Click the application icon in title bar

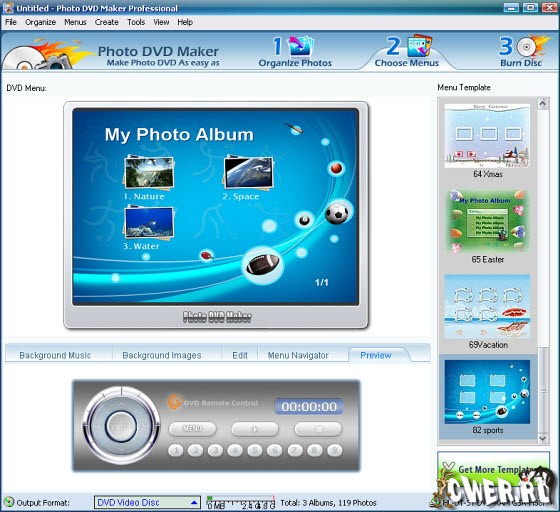click(x=8, y=8)
